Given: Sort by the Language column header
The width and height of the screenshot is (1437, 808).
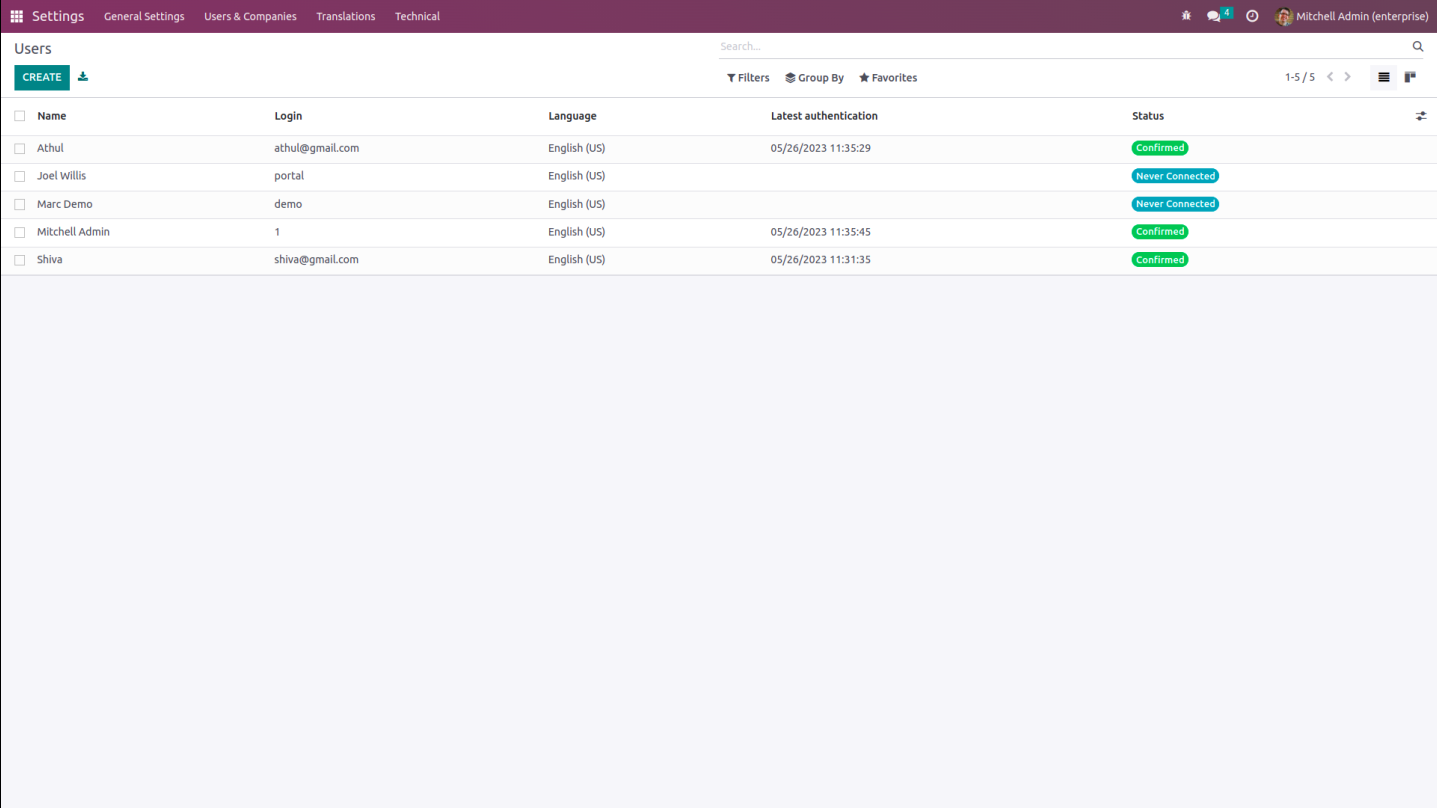Looking at the screenshot, I should coord(572,116).
